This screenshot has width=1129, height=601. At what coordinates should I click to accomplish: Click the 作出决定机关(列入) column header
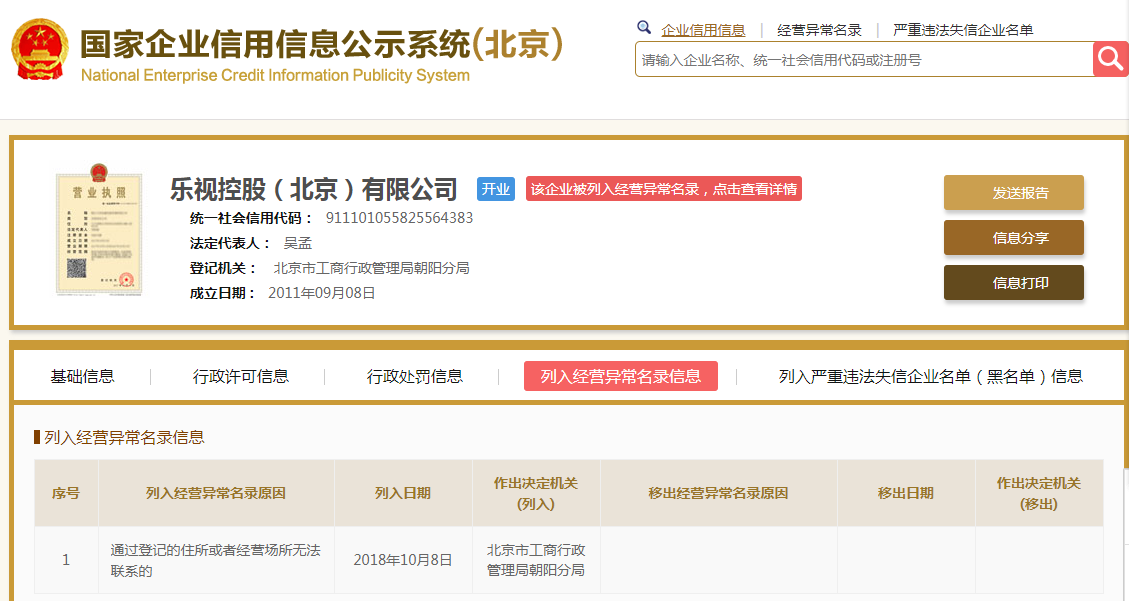click(536, 493)
